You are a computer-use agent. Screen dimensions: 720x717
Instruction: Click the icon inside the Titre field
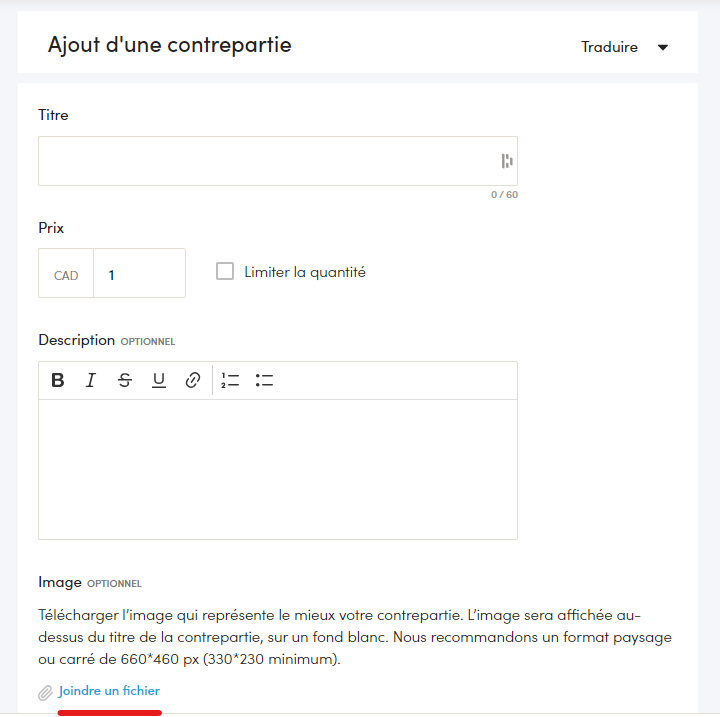507,161
